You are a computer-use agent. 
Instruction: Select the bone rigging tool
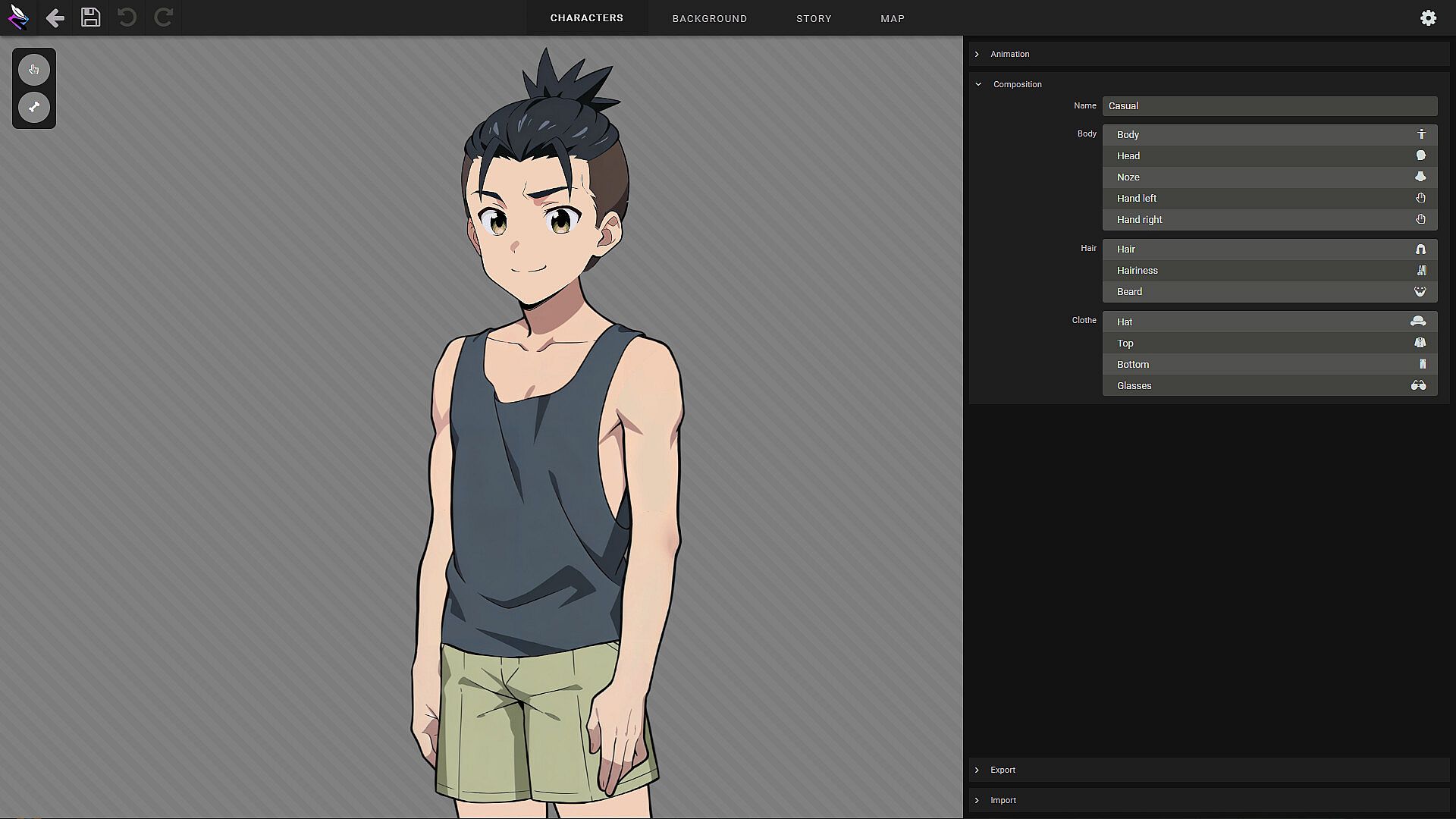click(x=34, y=107)
